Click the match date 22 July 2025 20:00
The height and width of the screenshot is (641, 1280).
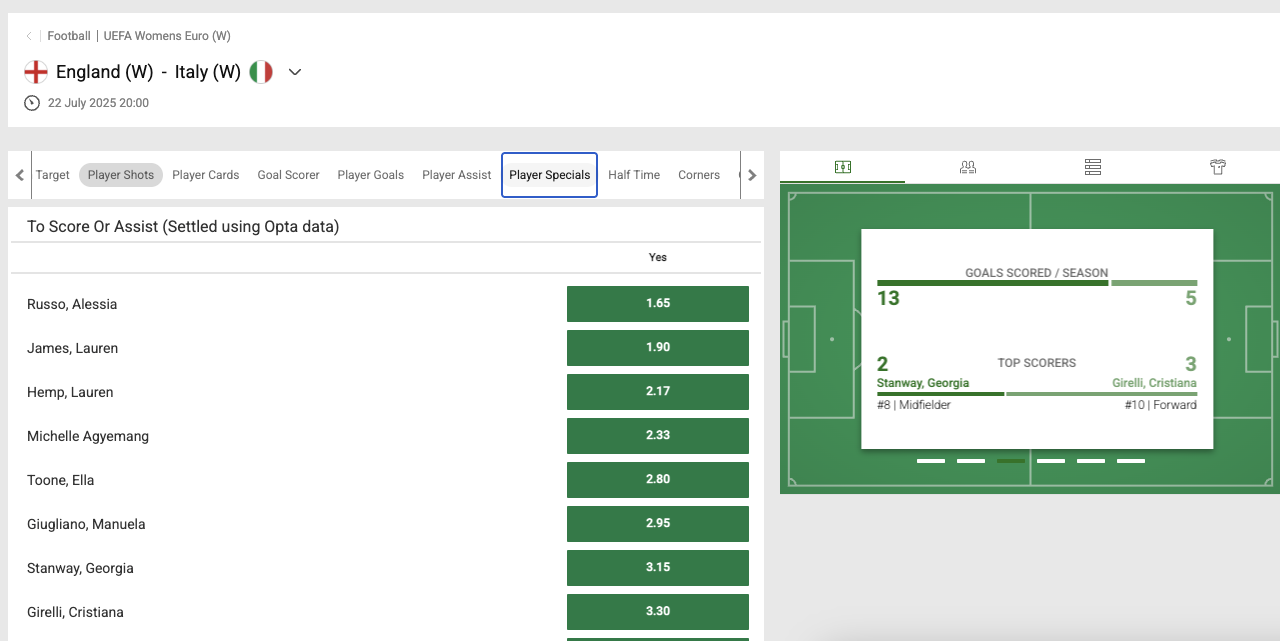pyautogui.click(x=98, y=103)
